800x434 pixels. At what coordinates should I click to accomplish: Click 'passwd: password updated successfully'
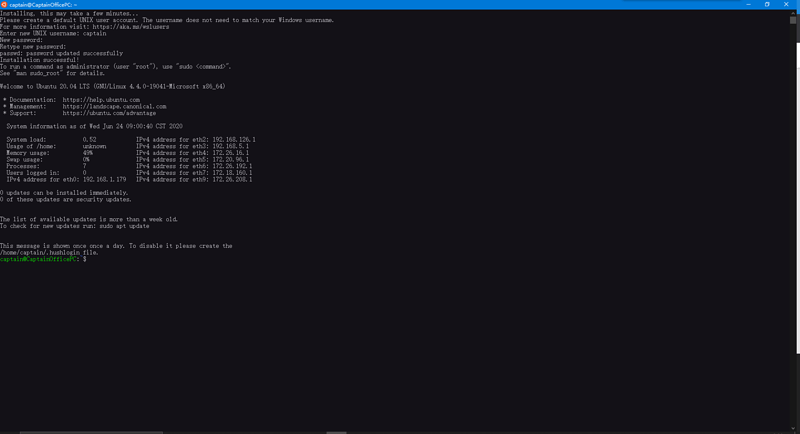[61, 54]
